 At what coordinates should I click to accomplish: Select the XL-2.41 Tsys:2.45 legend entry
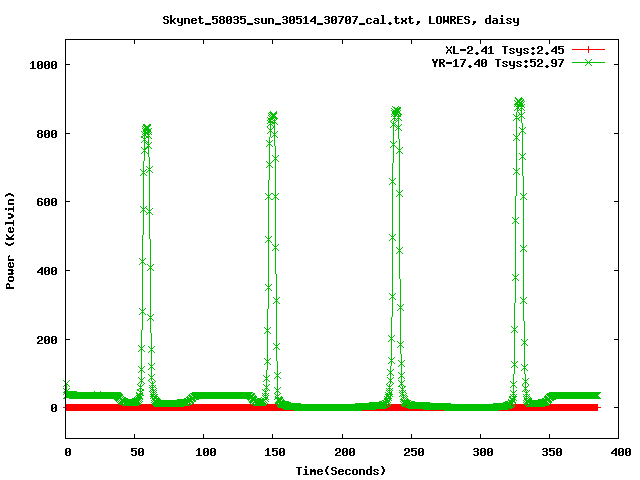[504, 50]
